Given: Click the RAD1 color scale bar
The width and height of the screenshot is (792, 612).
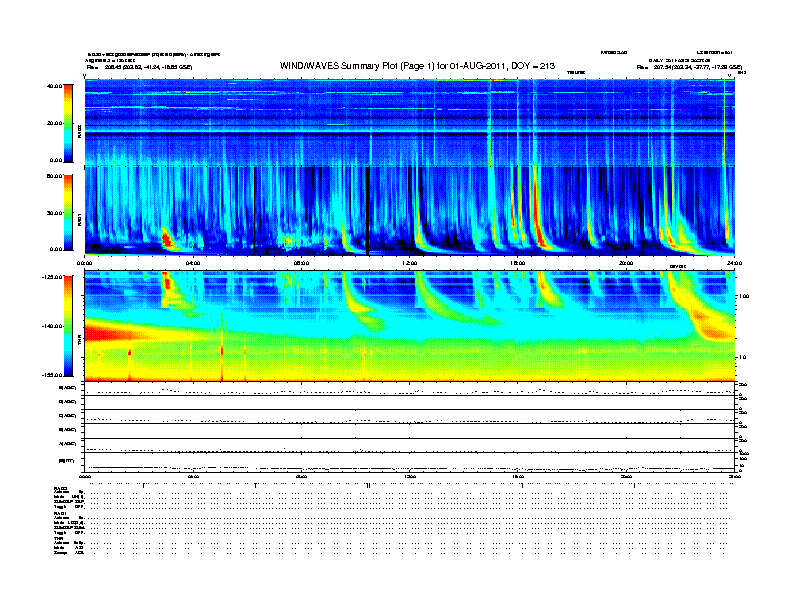Looking at the screenshot, I should [x=68, y=213].
